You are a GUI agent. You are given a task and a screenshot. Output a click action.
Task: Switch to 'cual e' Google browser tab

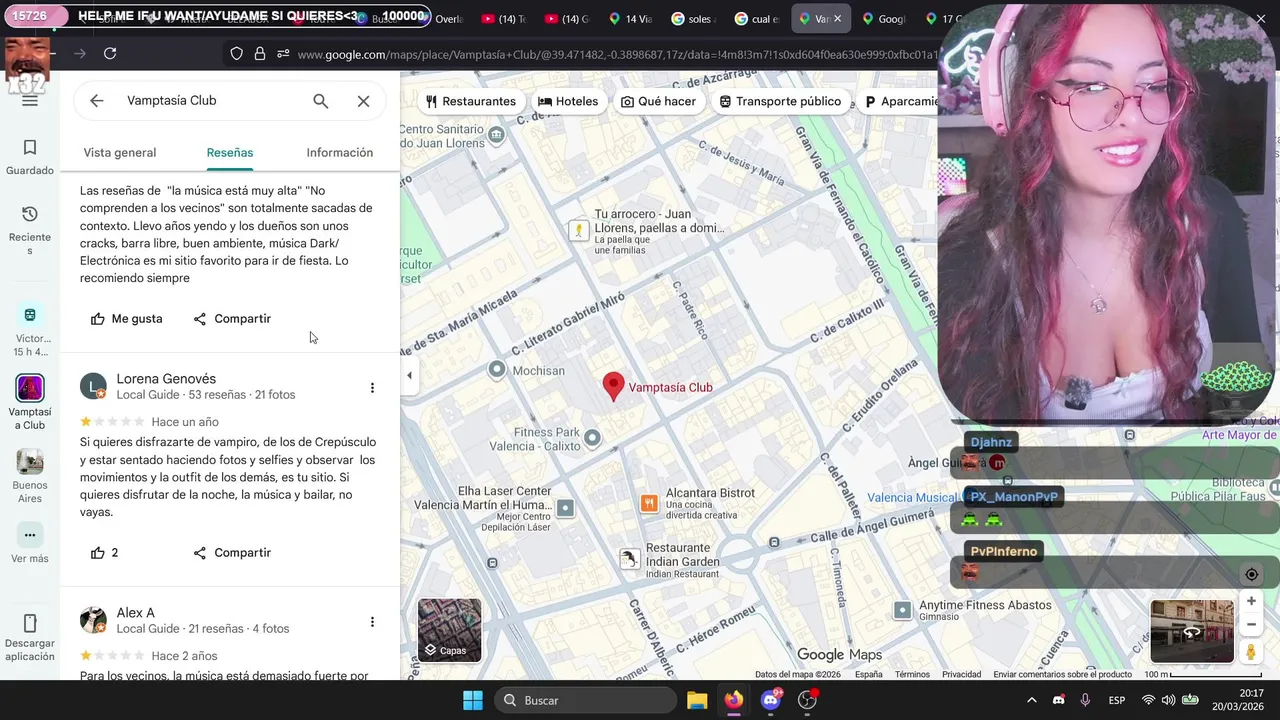(x=757, y=19)
